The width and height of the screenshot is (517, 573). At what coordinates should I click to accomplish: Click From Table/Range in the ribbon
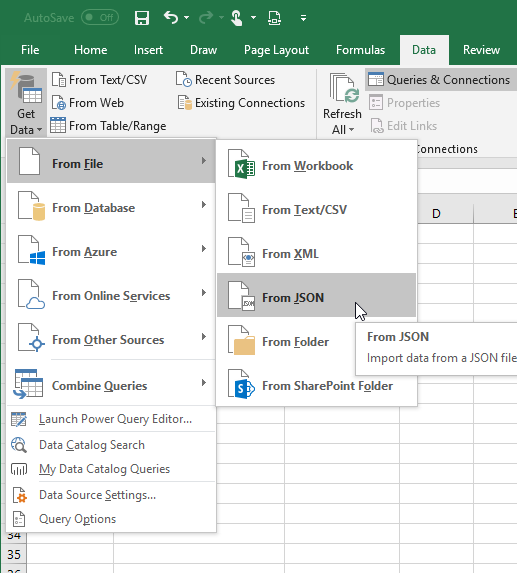[x=108, y=126]
